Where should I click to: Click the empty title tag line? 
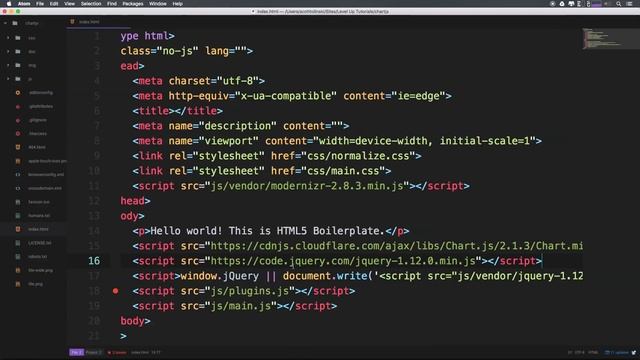(x=178, y=111)
